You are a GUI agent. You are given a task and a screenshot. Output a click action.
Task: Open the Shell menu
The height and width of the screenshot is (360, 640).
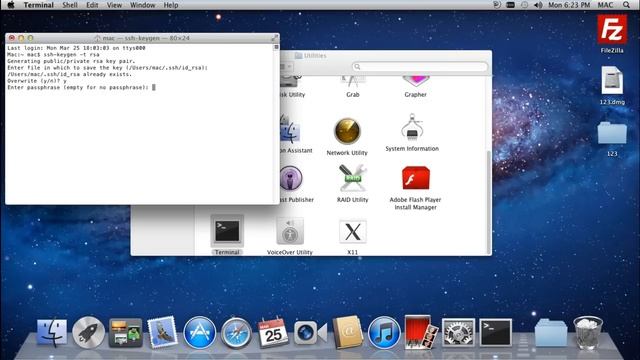tap(70, 5)
